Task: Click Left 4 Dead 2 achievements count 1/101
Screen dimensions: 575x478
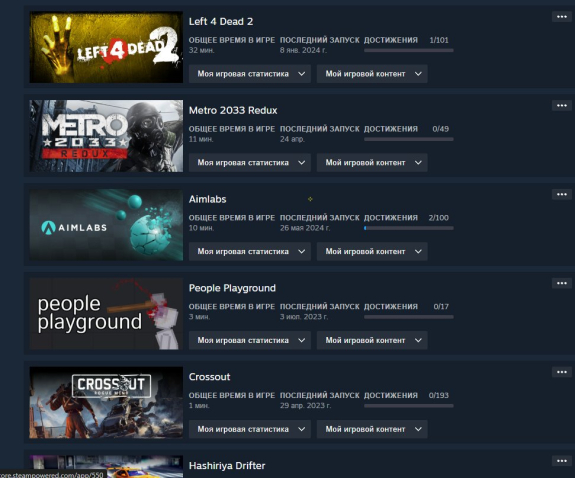Action: pos(439,40)
